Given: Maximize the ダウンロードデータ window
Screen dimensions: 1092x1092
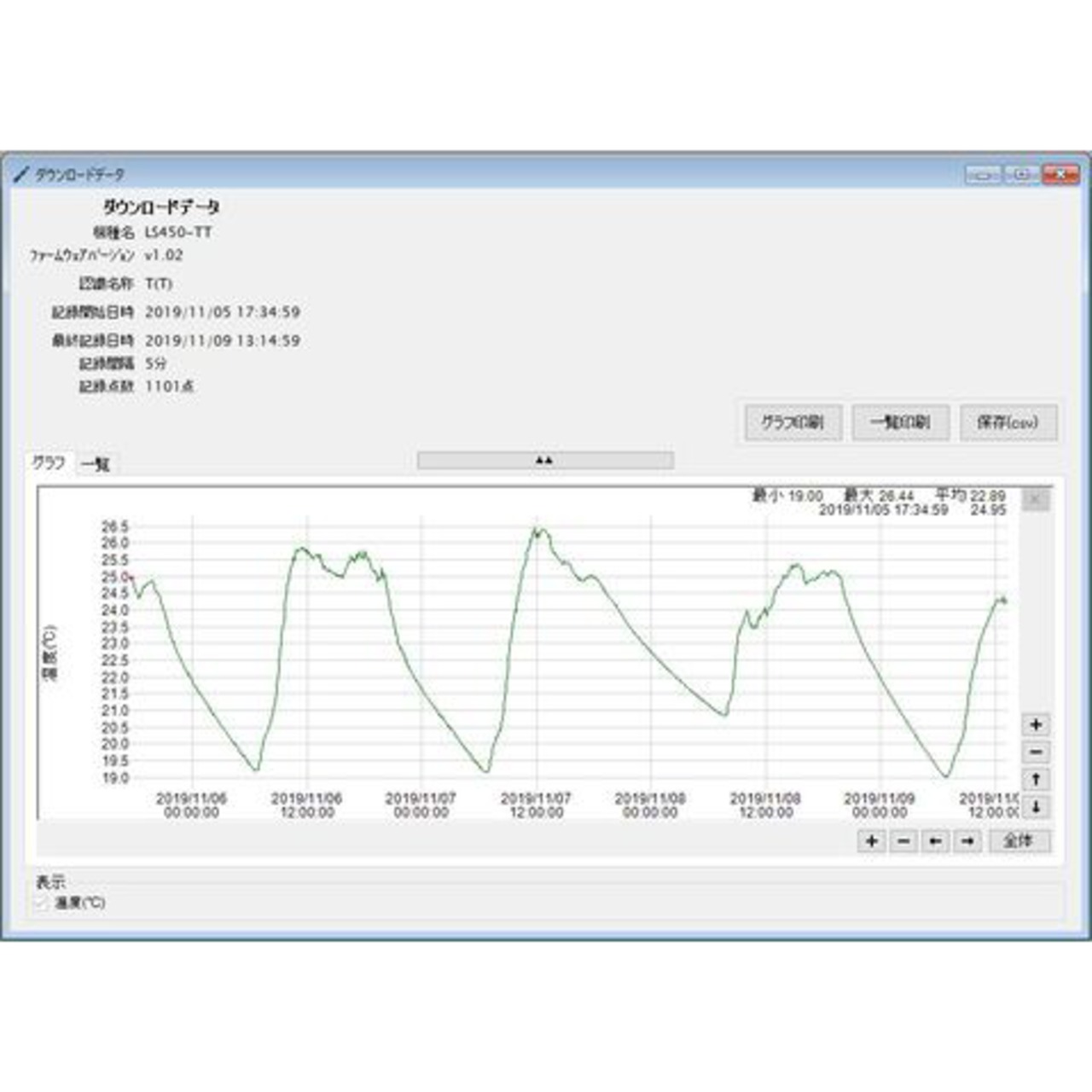Looking at the screenshot, I should (x=1021, y=175).
